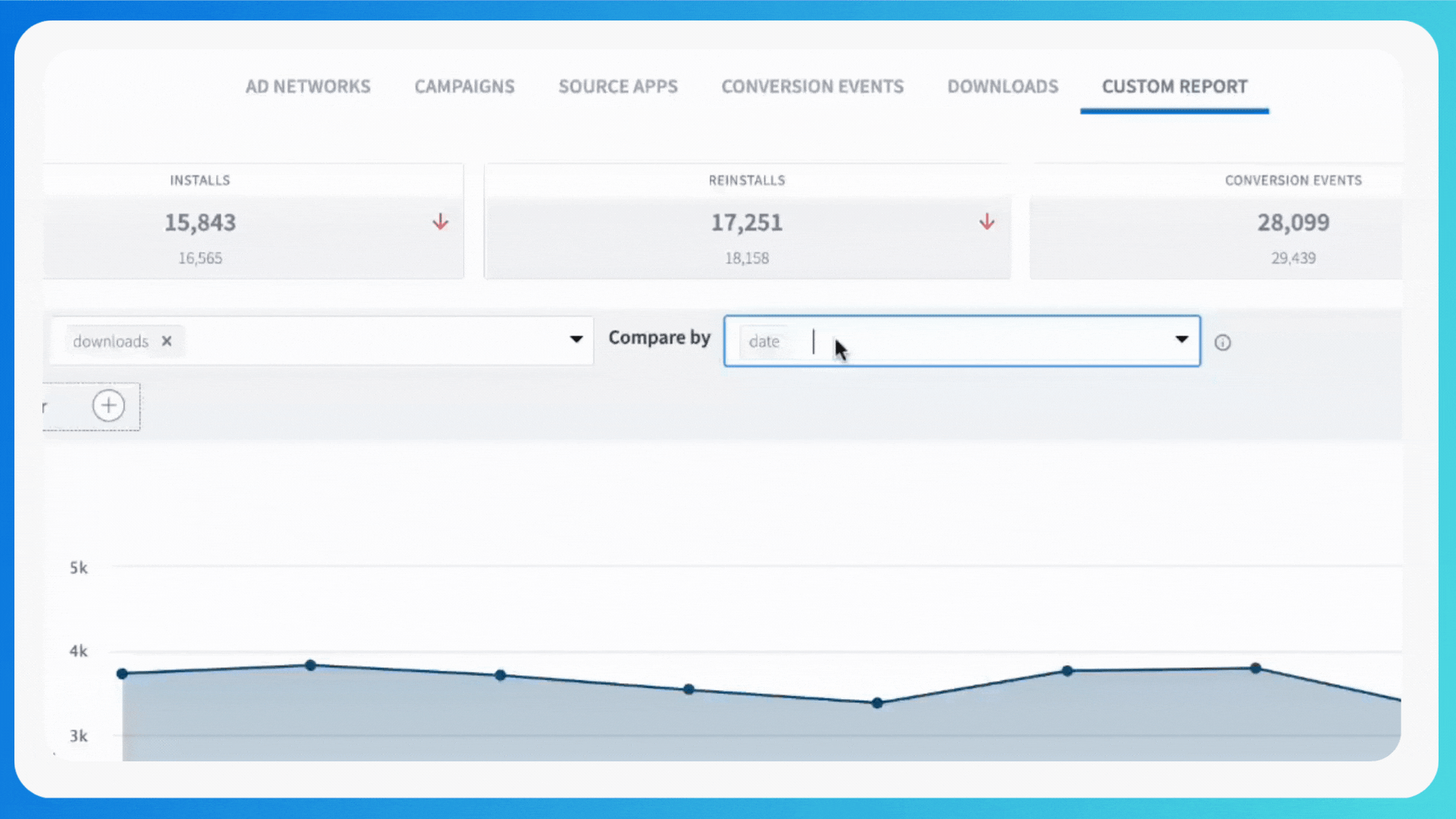Click the SOURCE APPS navigation item
This screenshot has height=819, width=1456.
pos(618,86)
